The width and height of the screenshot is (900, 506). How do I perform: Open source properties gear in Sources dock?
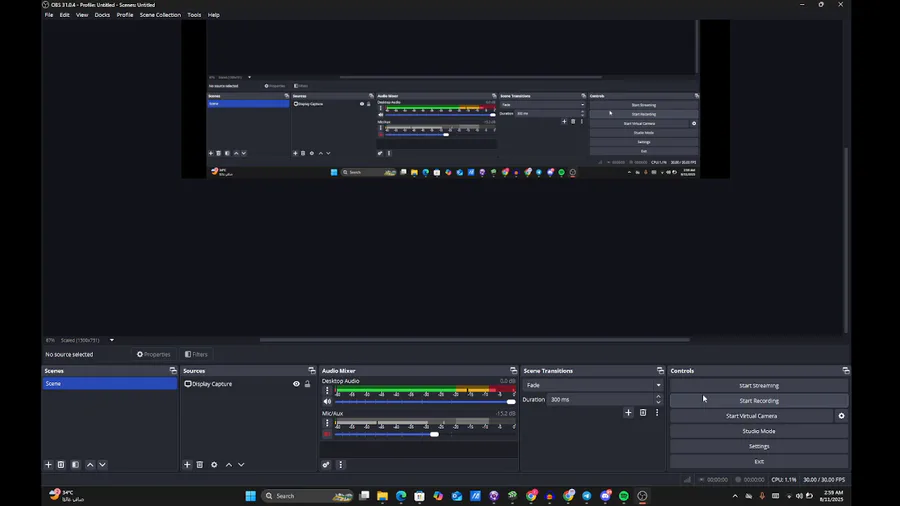(x=214, y=465)
